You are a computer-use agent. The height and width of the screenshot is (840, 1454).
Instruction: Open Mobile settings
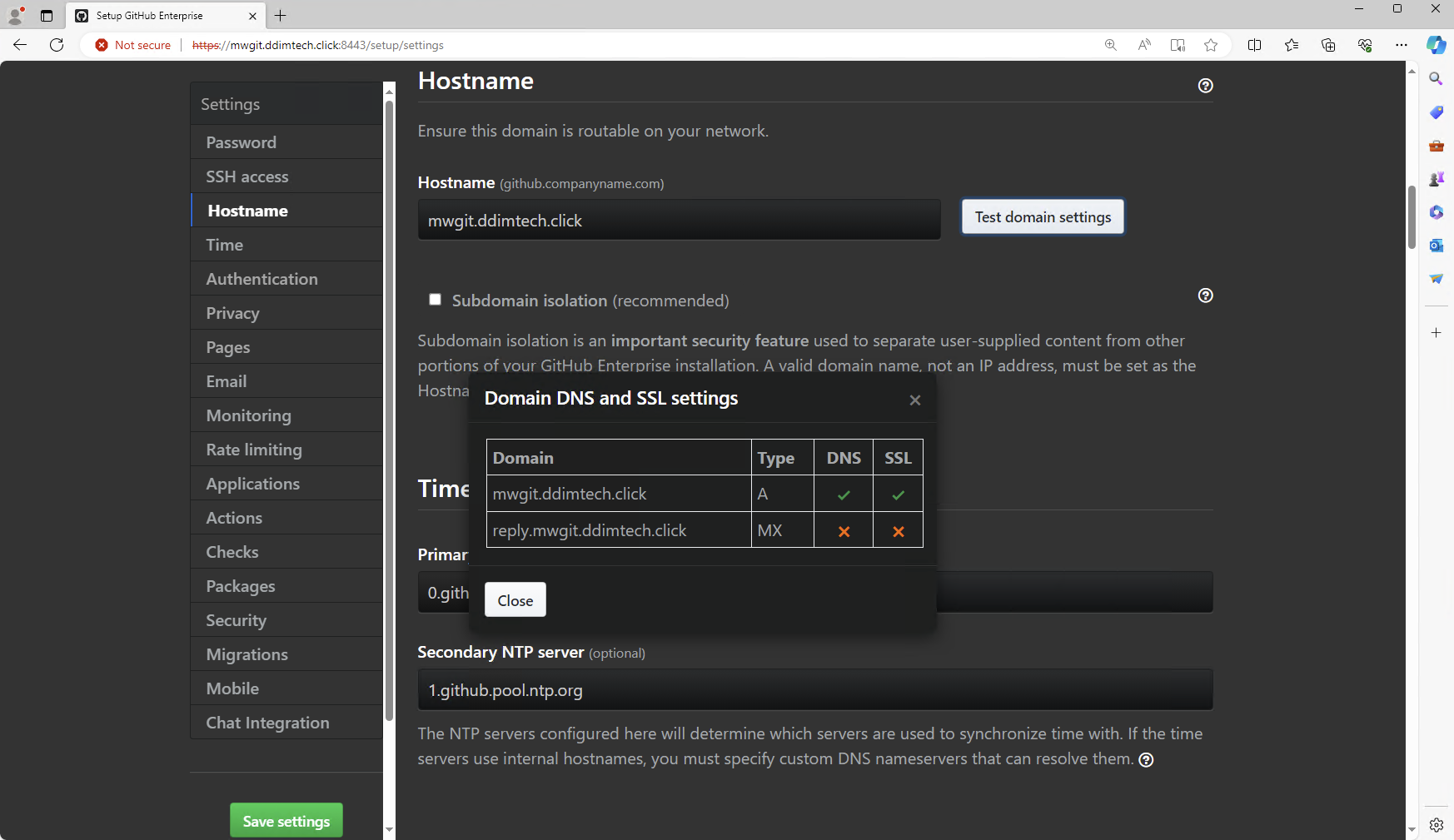click(286, 688)
